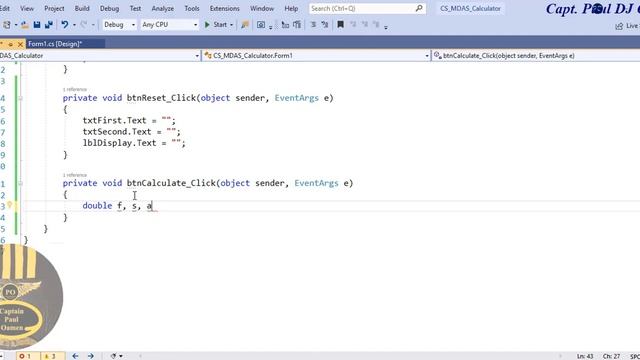The width and height of the screenshot is (640, 360).
Task: Undo the last edit
Action: click(64, 25)
